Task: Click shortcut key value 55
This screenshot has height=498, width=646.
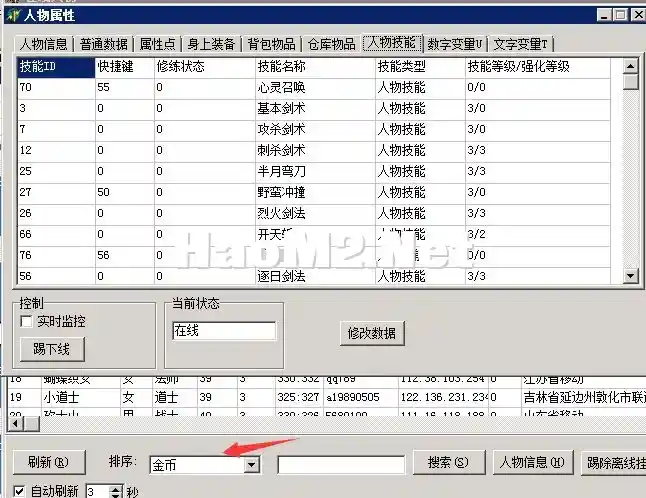Action: click(124, 88)
